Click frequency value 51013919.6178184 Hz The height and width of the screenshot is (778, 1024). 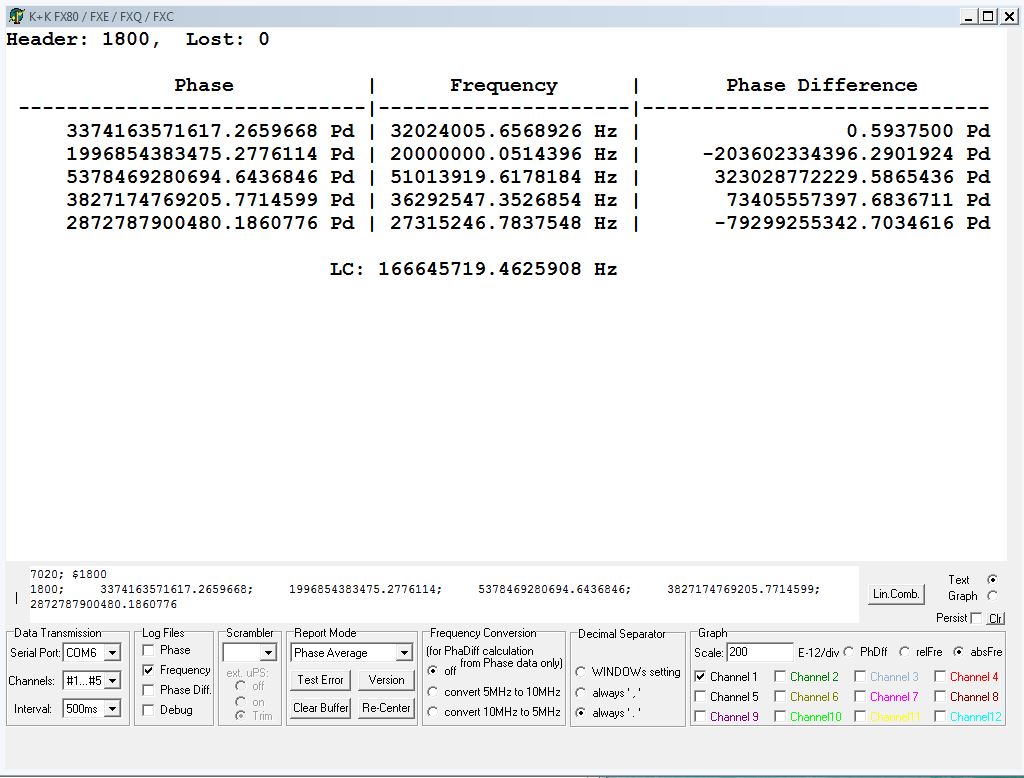[x=504, y=177]
